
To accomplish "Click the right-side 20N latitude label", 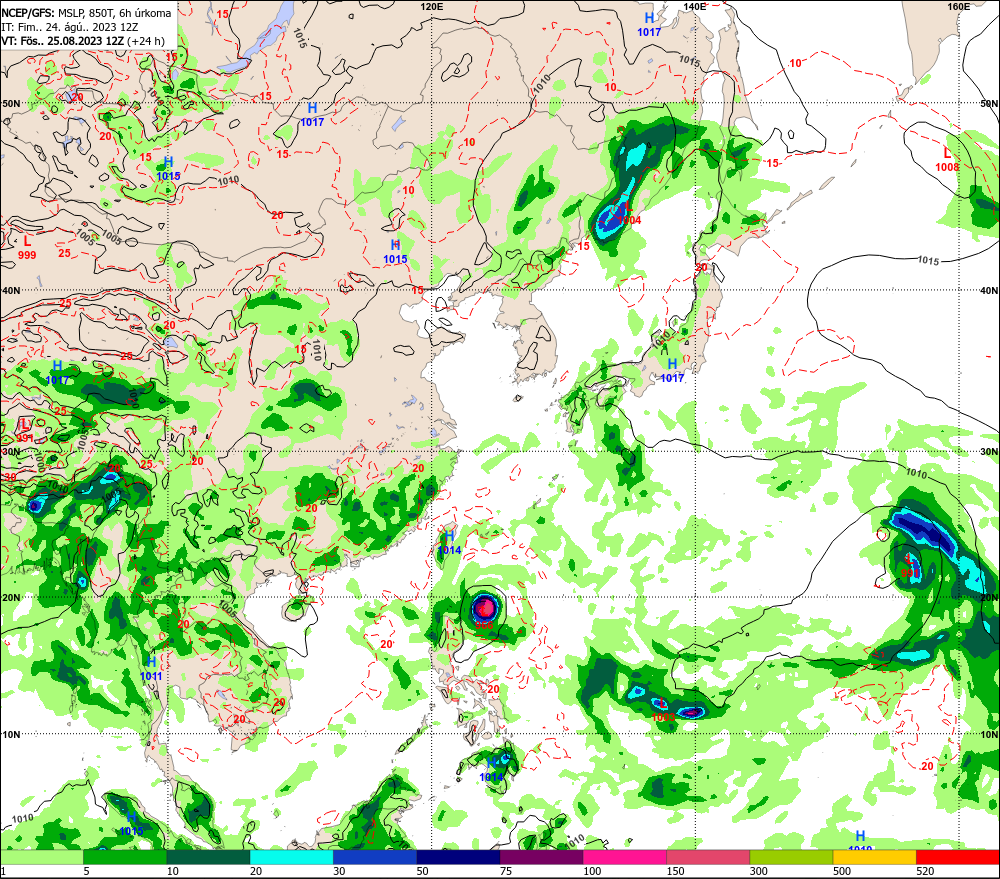I will click(x=989, y=598).
